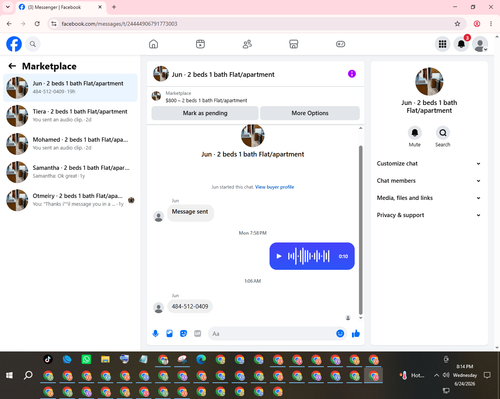The height and width of the screenshot is (399, 500).
Task: Open the Friends icon
Action: (247, 44)
